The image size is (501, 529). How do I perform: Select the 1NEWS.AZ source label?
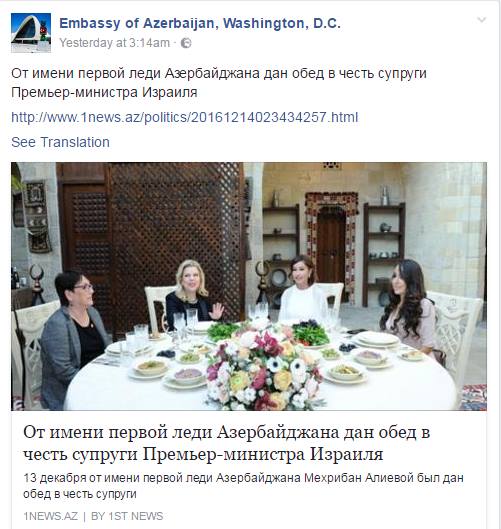(50, 516)
